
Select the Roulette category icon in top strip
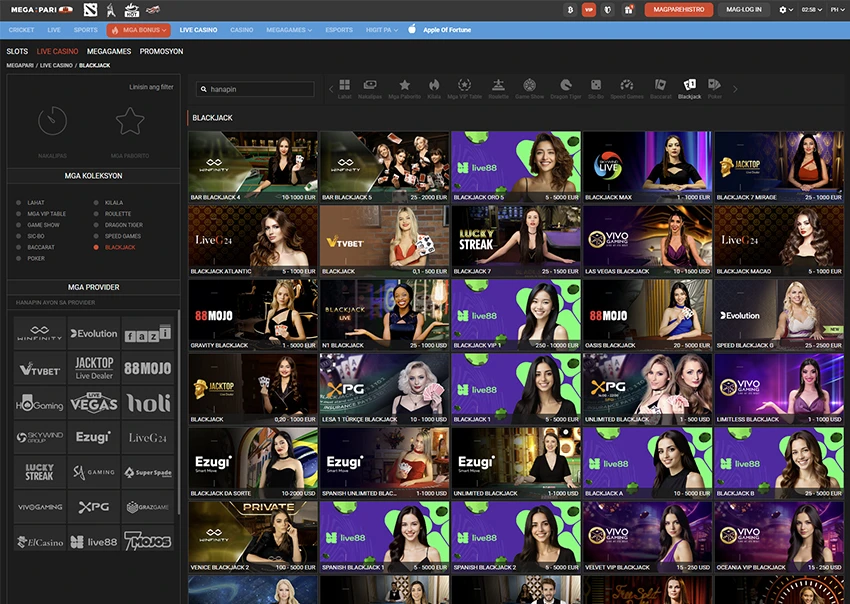(497, 88)
